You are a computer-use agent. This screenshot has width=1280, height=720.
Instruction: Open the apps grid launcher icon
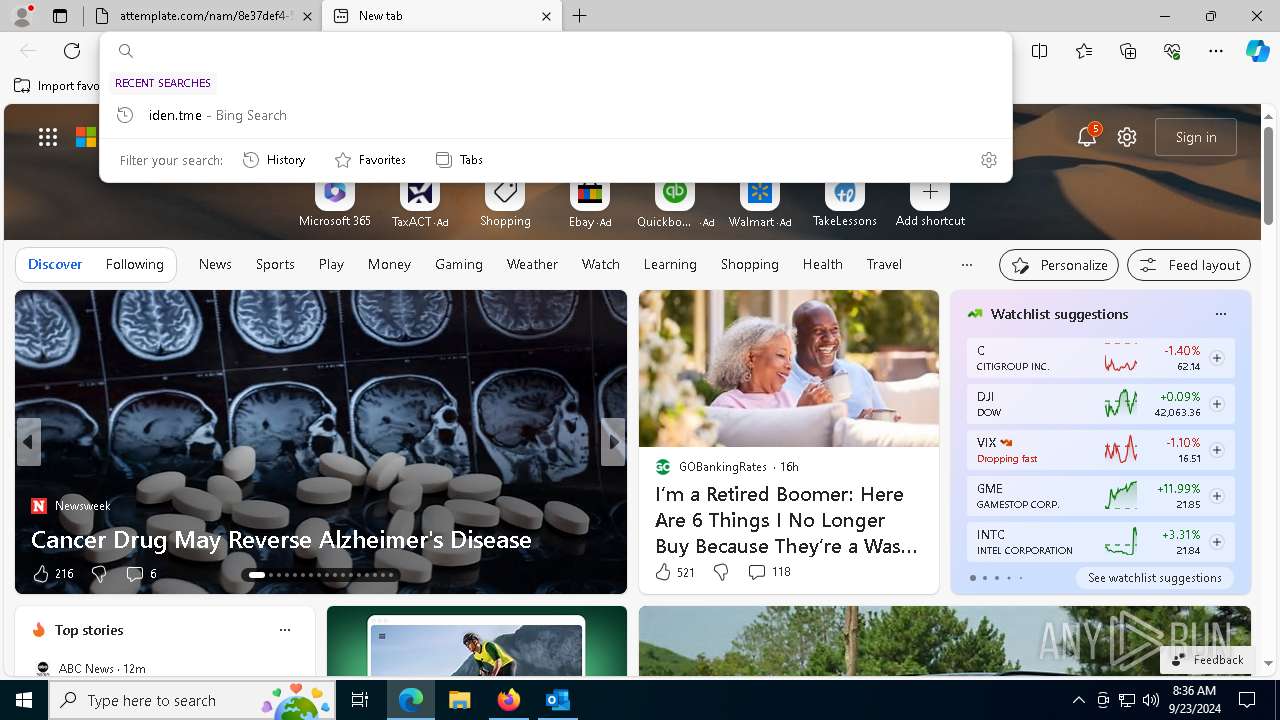48,137
